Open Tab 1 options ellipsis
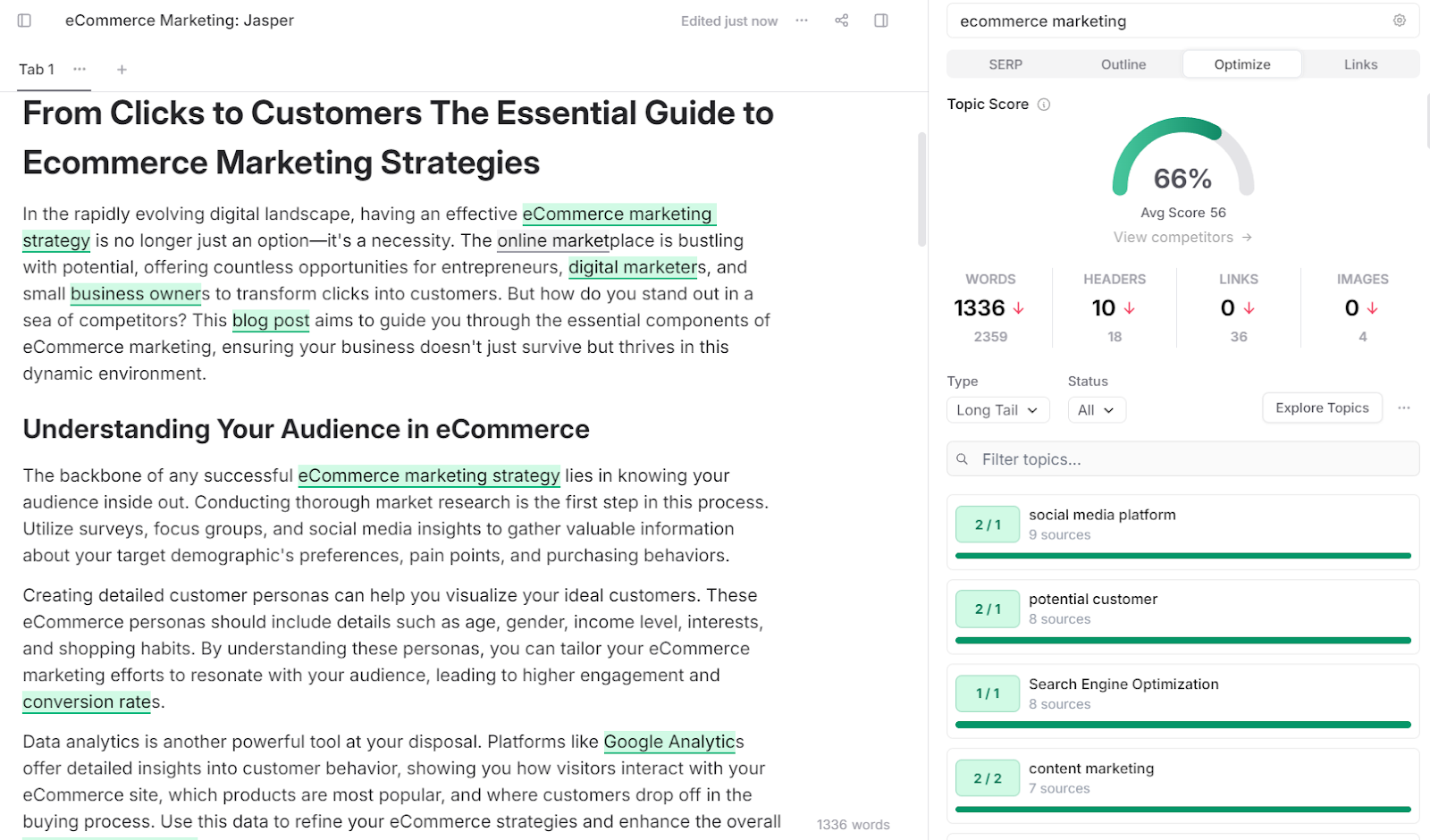The image size is (1430, 840). tap(80, 69)
